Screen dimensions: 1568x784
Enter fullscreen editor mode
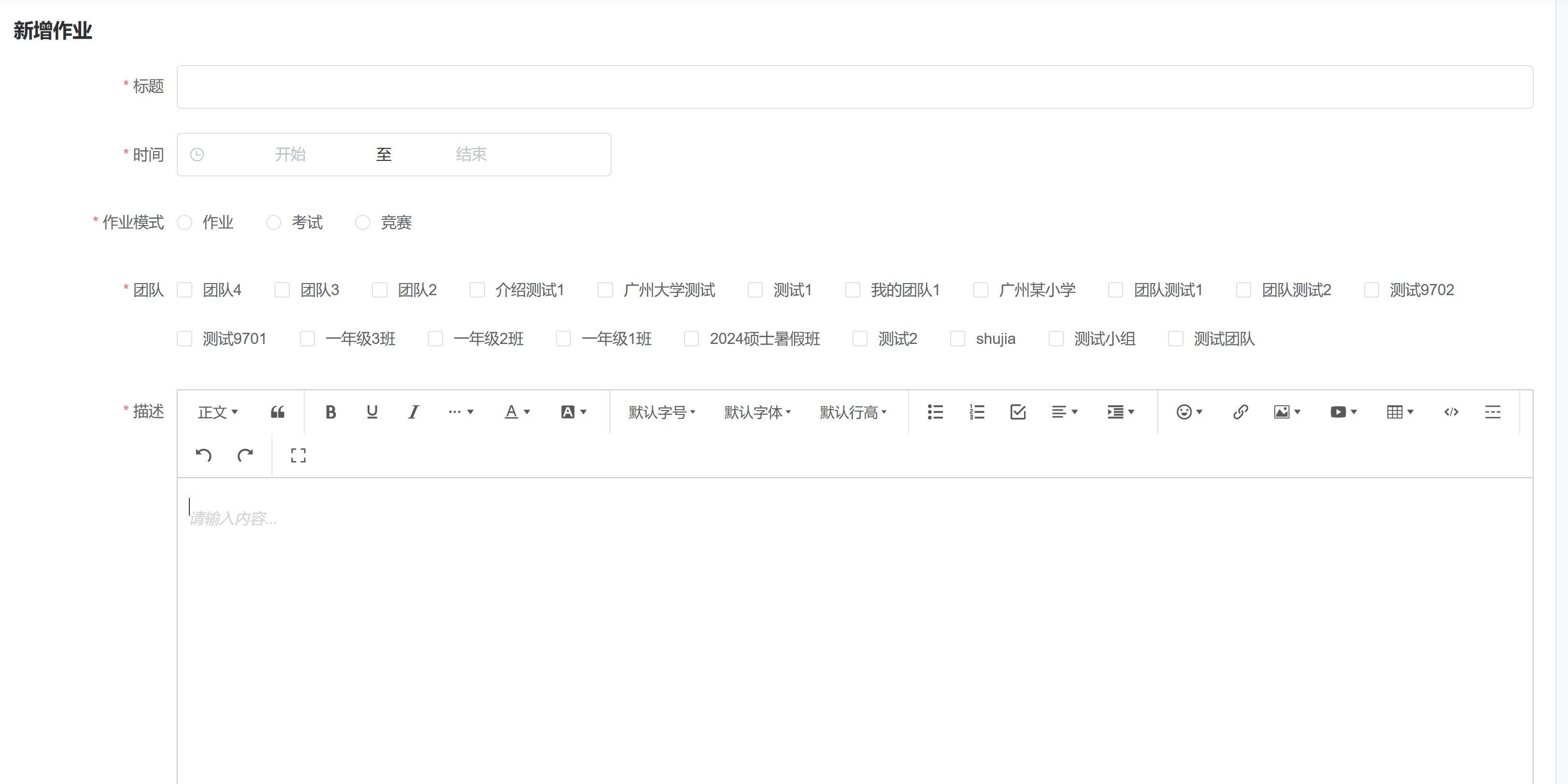(x=298, y=456)
